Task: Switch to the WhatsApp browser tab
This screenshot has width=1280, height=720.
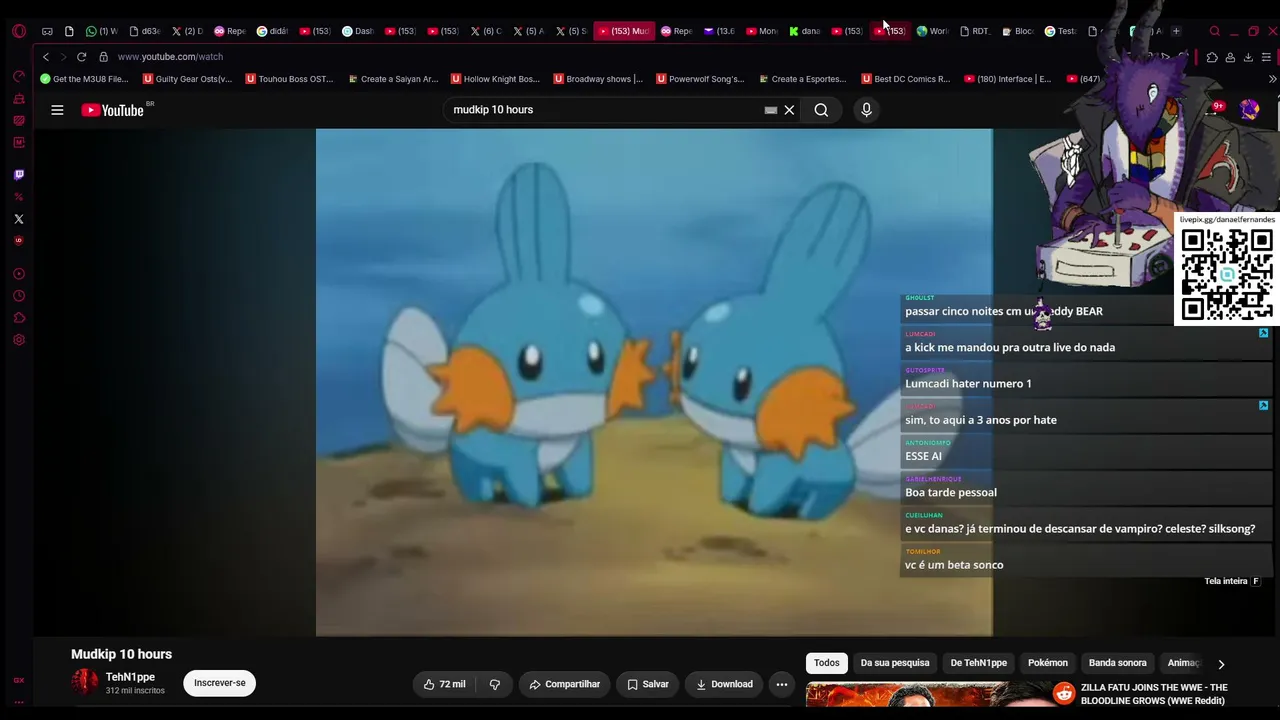Action: point(100,31)
